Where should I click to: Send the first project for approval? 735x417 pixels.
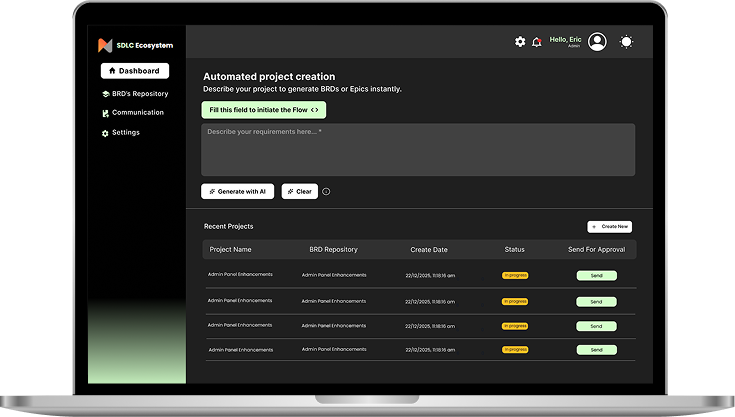(596, 275)
